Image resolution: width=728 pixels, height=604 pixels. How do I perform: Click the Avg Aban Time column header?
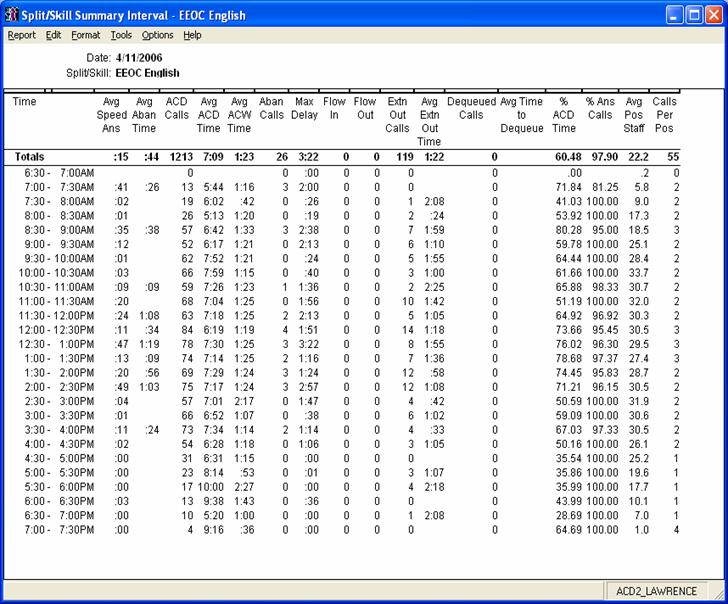144,115
